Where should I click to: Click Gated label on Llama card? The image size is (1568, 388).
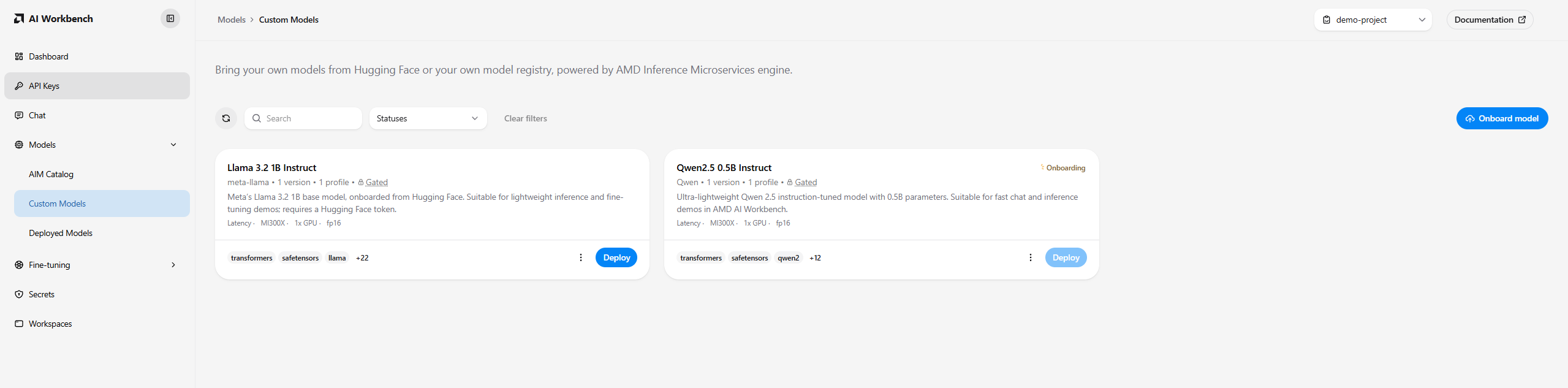(377, 182)
